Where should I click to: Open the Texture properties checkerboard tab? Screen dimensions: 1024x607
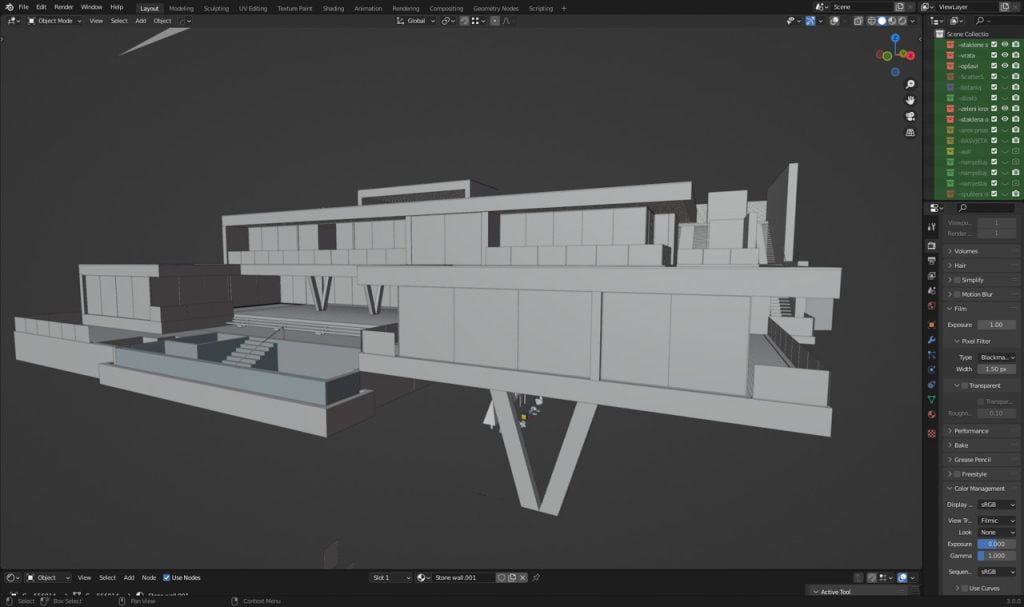(x=932, y=434)
